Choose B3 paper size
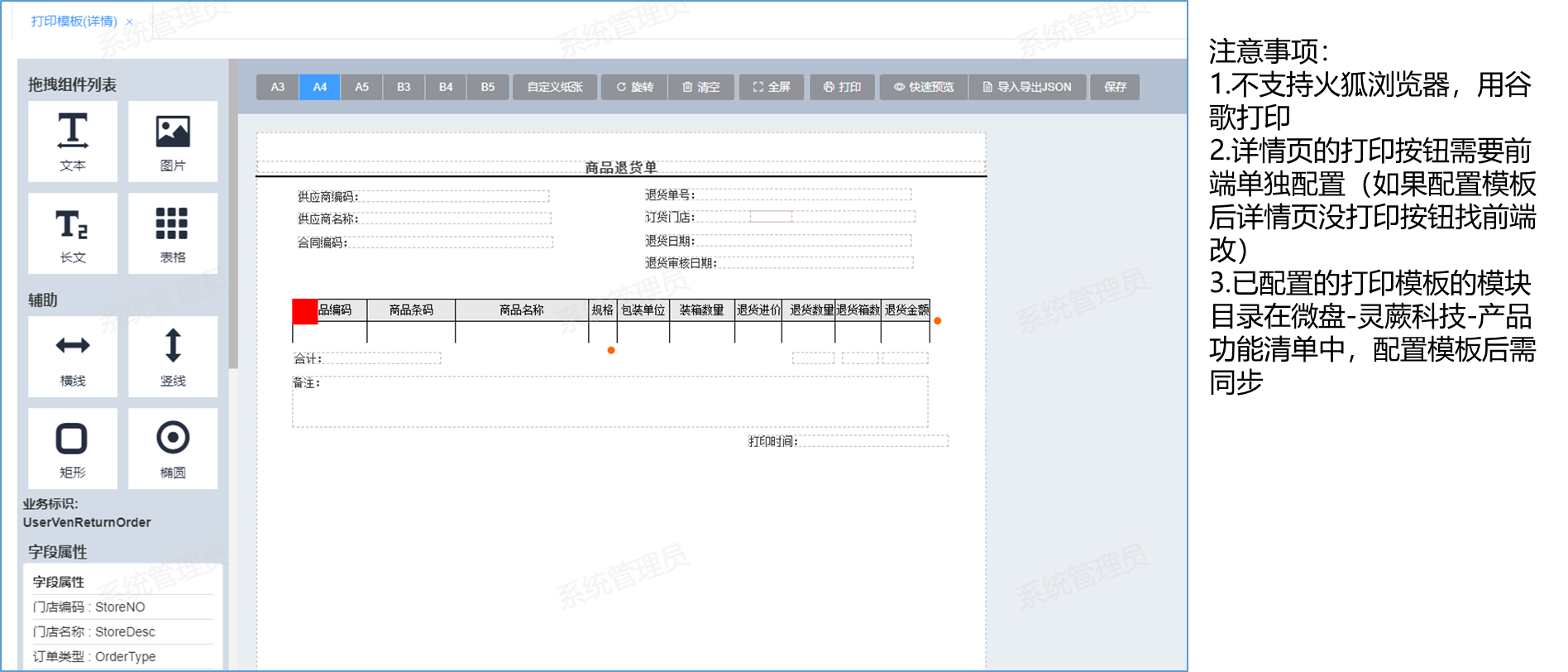Screen dimensions: 1568x672 click(x=404, y=87)
